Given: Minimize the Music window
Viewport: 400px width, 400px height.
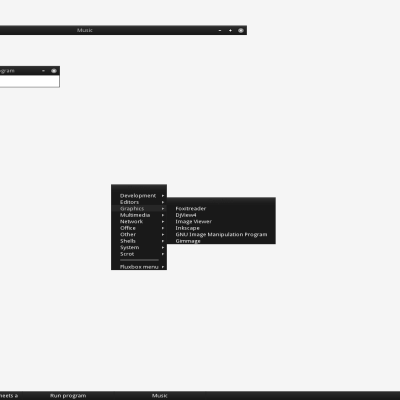Looking at the screenshot, I should pos(220,30).
